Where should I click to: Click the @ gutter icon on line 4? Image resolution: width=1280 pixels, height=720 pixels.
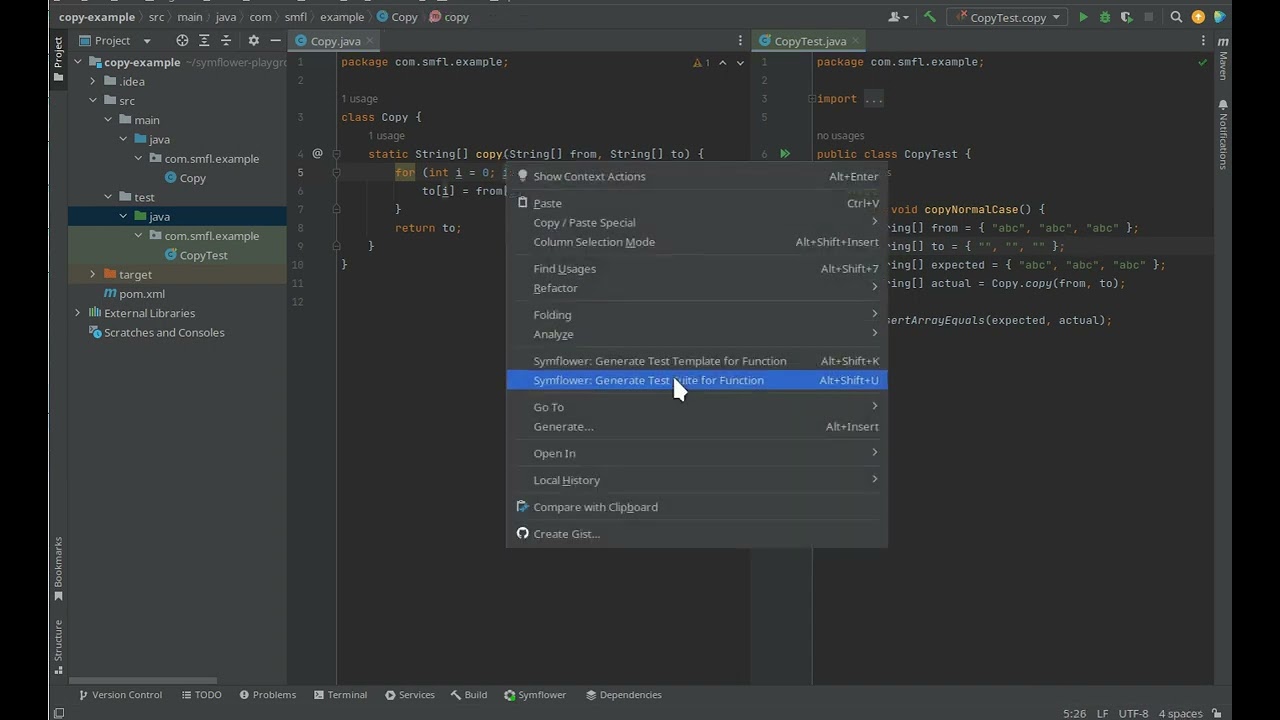coord(318,154)
